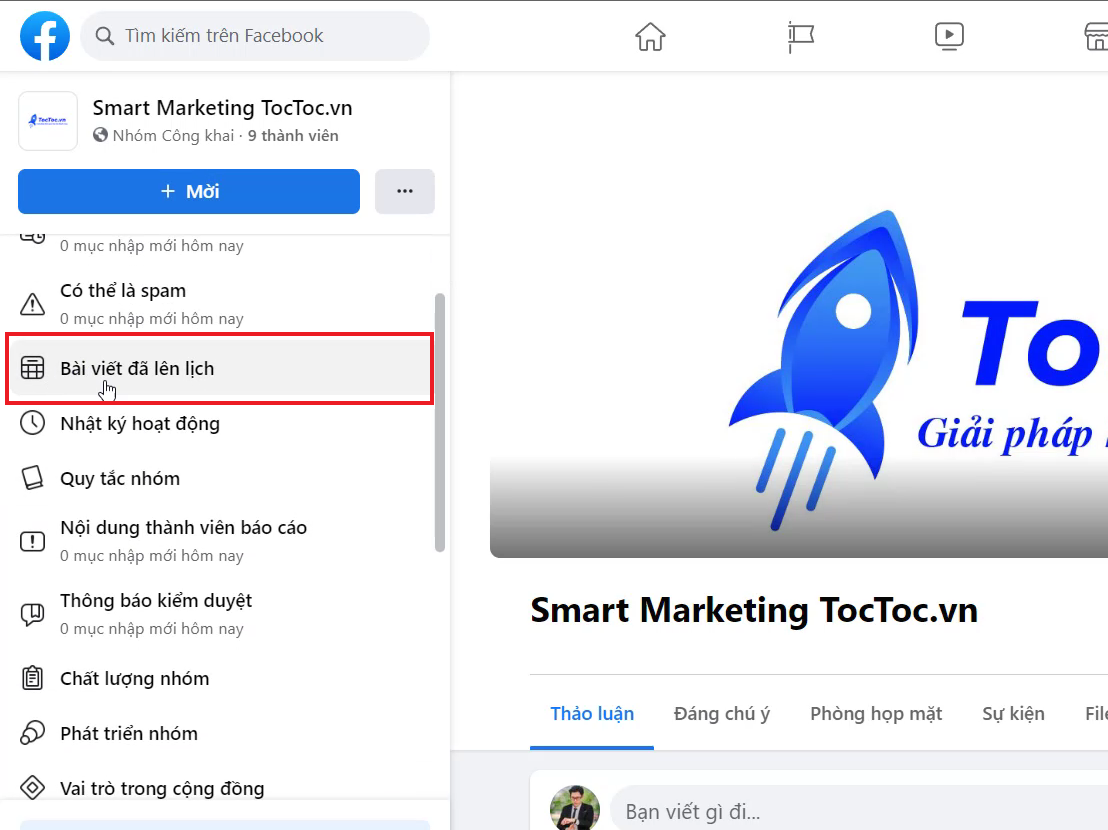Open Nhật ký hoạt động log
This screenshot has height=830, width=1108.
coord(139,424)
